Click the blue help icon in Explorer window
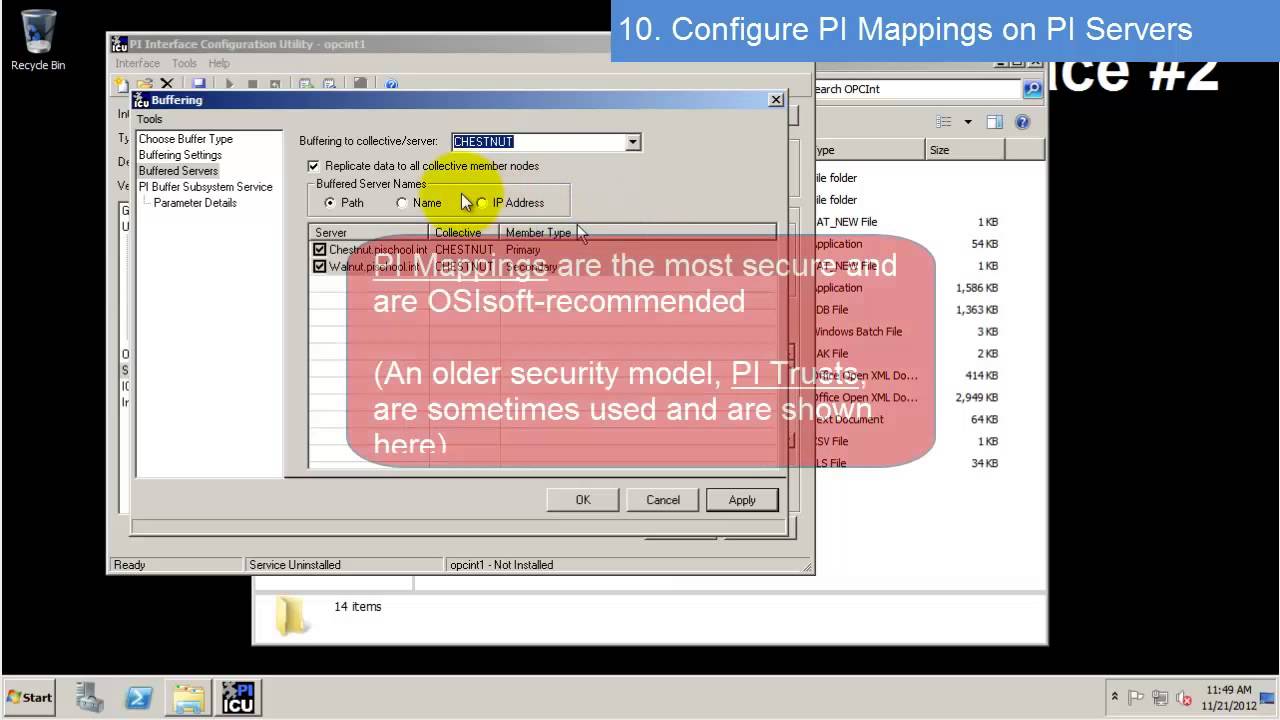The height and width of the screenshot is (720, 1280). point(1022,122)
